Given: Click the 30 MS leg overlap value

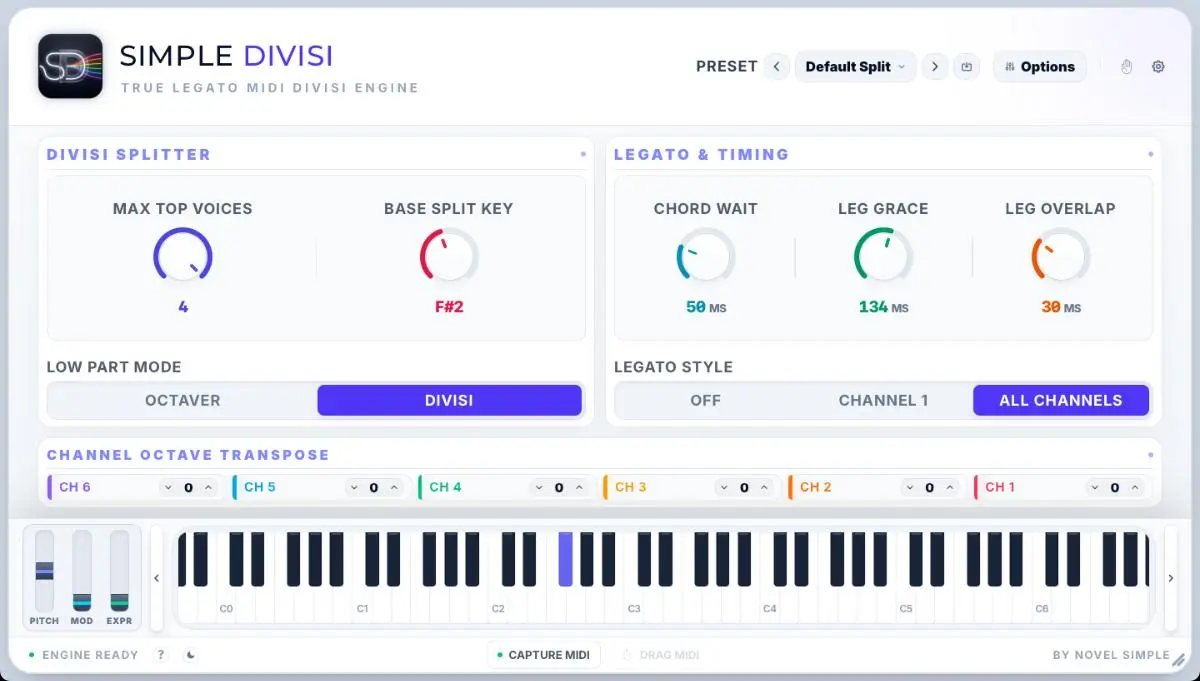Looking at the screenshot, I should [1060, 307].
